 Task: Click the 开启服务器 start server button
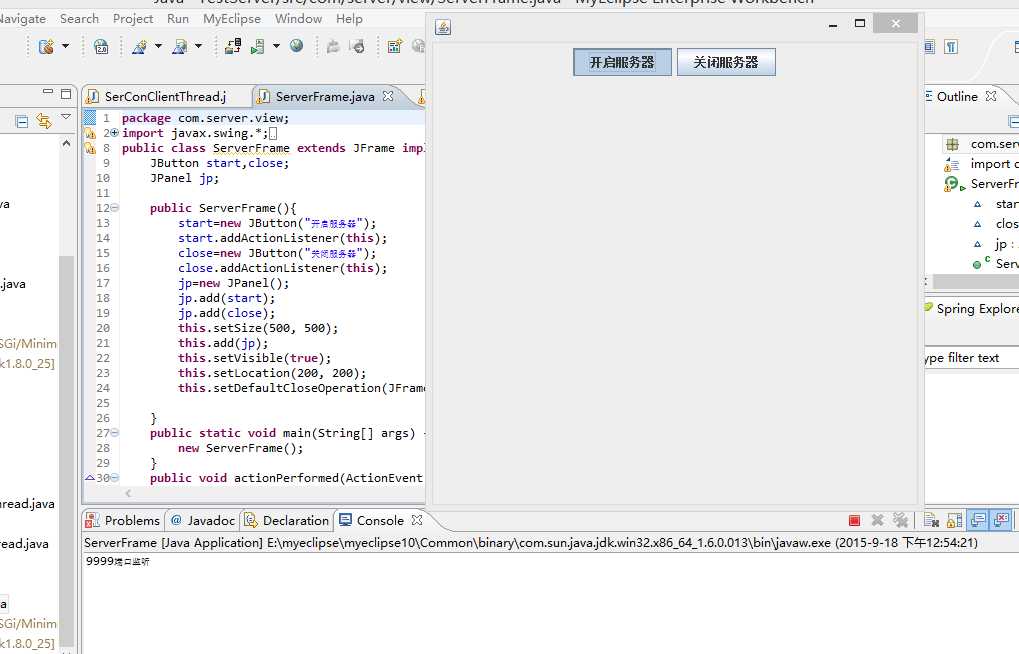tap(622, 62)
